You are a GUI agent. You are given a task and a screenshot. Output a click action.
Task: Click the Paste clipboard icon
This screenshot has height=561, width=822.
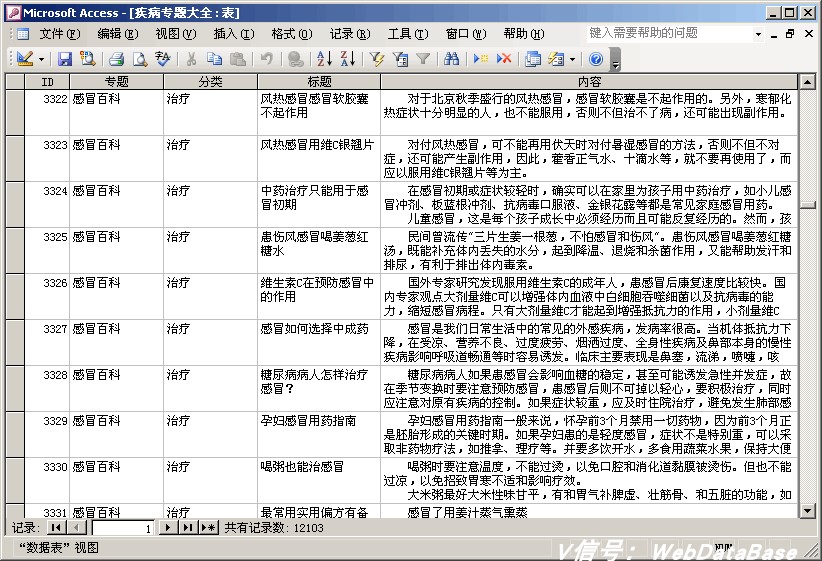[x=238, y=59]
